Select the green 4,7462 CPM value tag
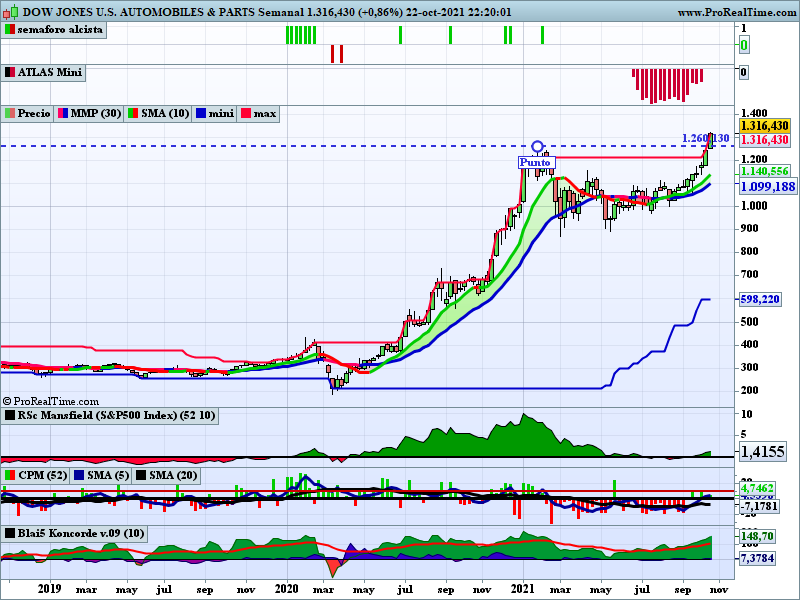The image size is (800, 600). 757,488
